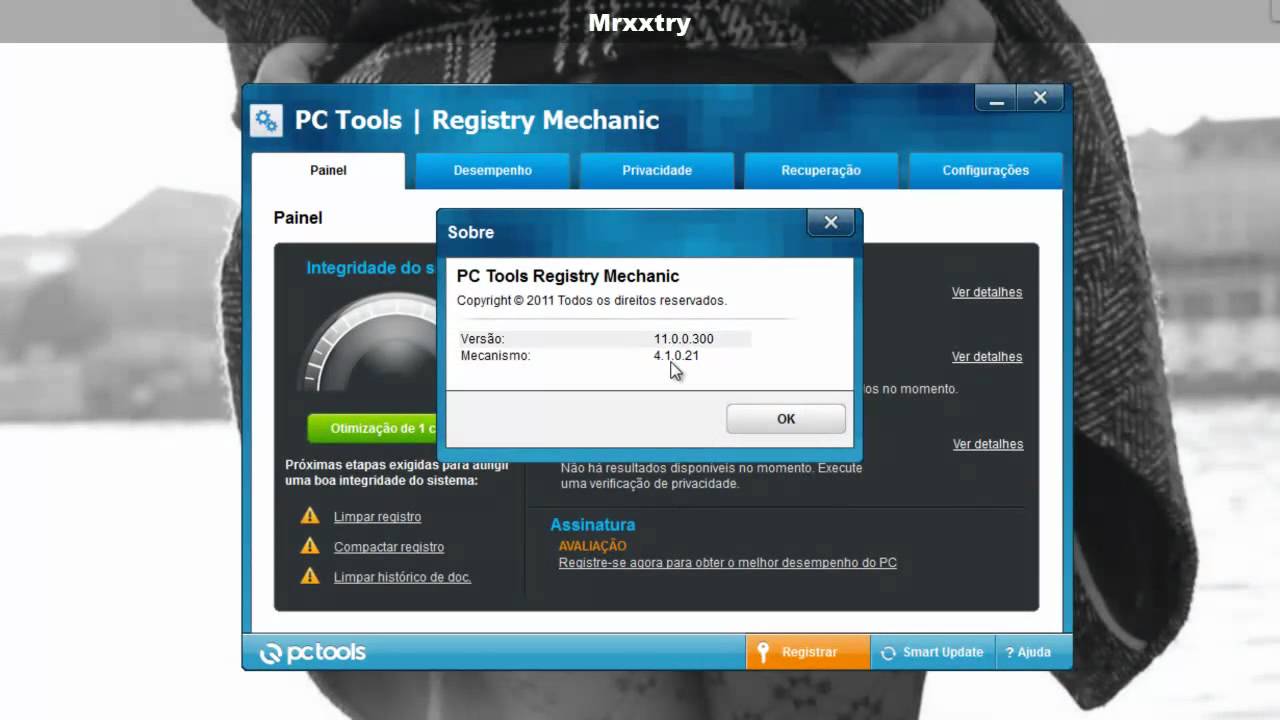Switch to the Desempenho tab
The width and height of the screenshot is (1280, 720).
click(x=492, y=170)
